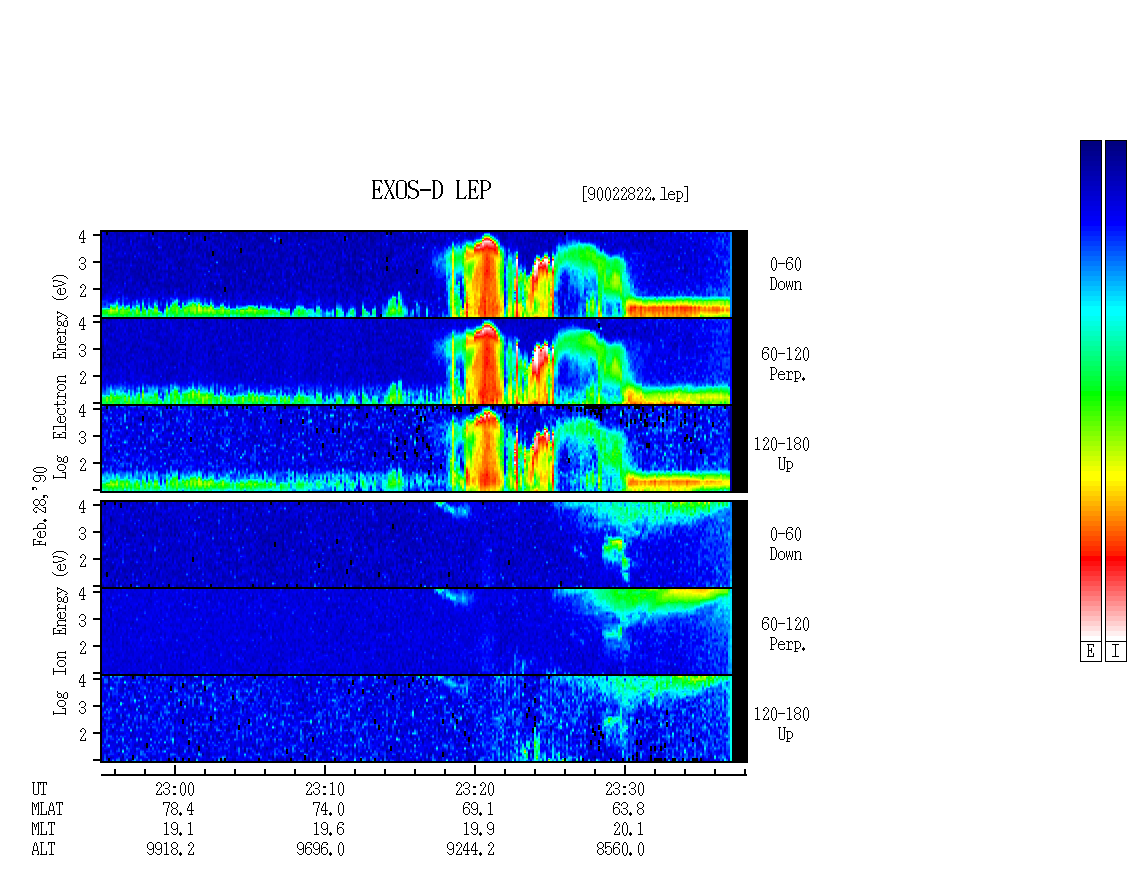Click the MLAT value 78.4
1130x875 pixels.
click(x=178, y=809)
